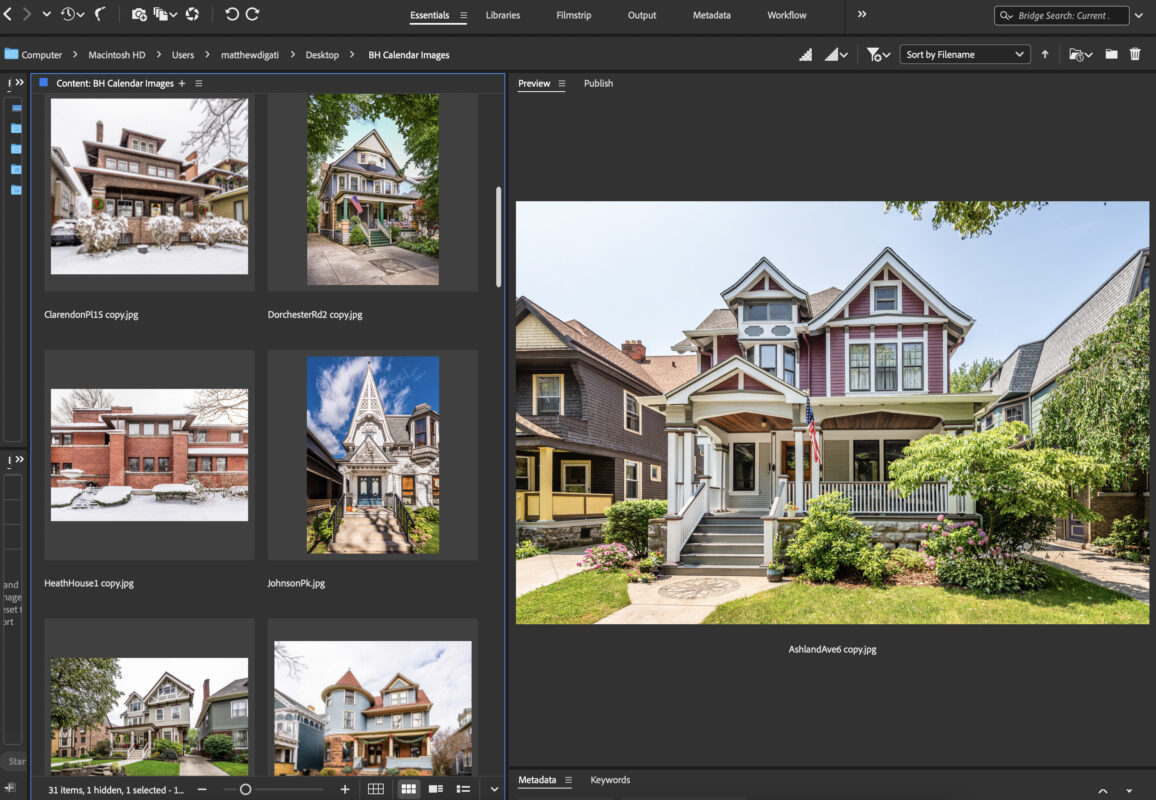Switch to list view

(463, 789)
